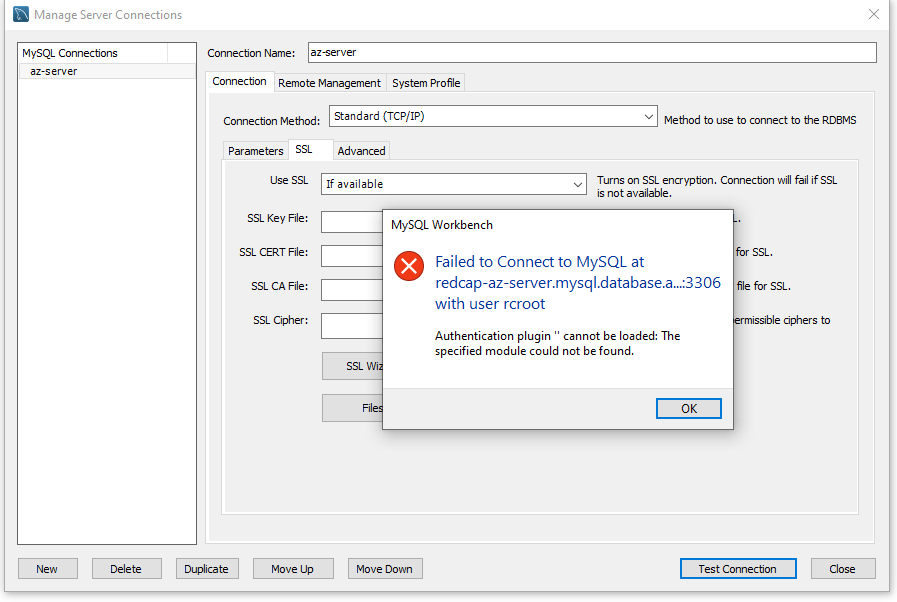Click the 'Use SSL' label
Viewport: 897px width, 602px height.
click(289, 180)
